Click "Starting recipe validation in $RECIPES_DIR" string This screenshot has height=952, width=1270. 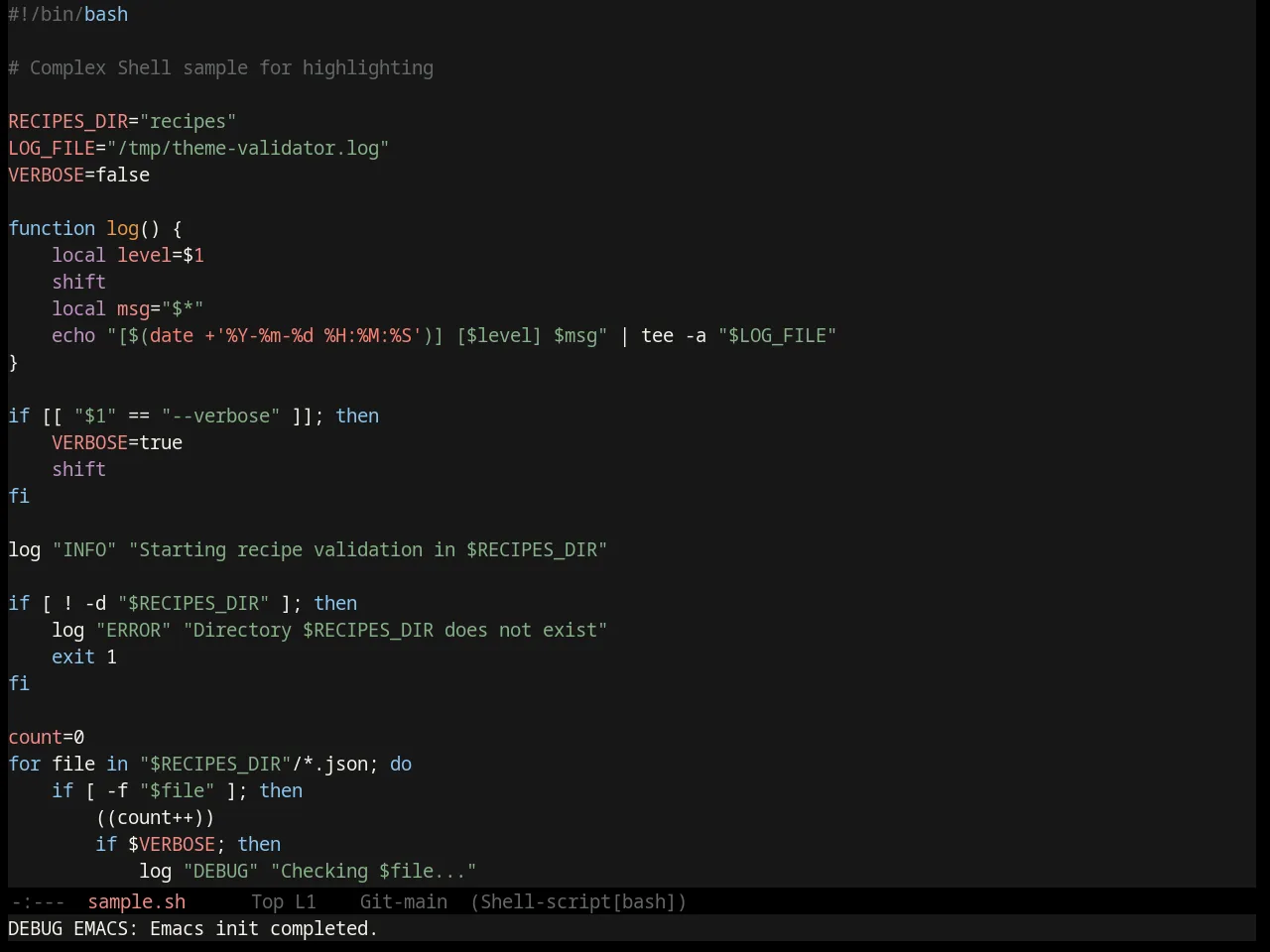pyautogui.click(x=368, y=549)
